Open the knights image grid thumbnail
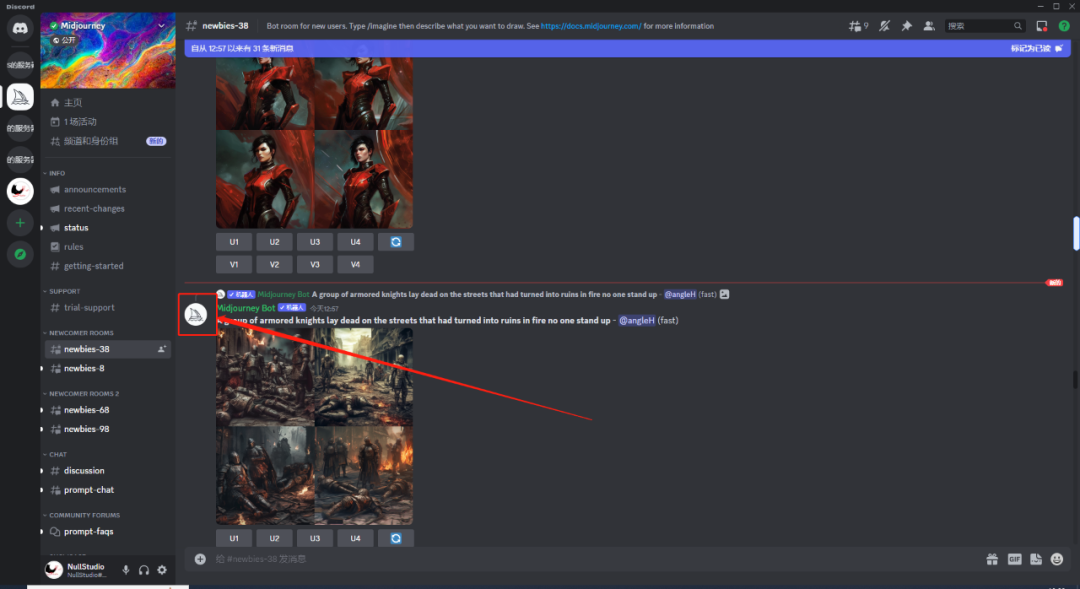Image resolution: width=1080 pixels, height=589 pixels. click(x=315, y=426)
